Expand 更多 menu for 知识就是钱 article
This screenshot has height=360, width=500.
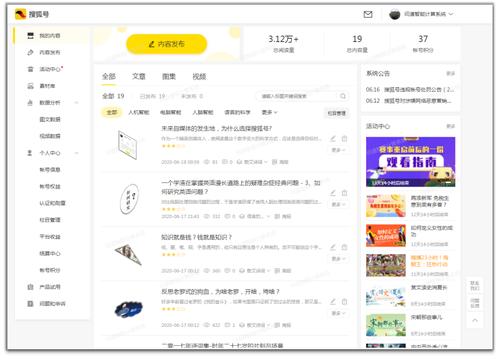338,259
